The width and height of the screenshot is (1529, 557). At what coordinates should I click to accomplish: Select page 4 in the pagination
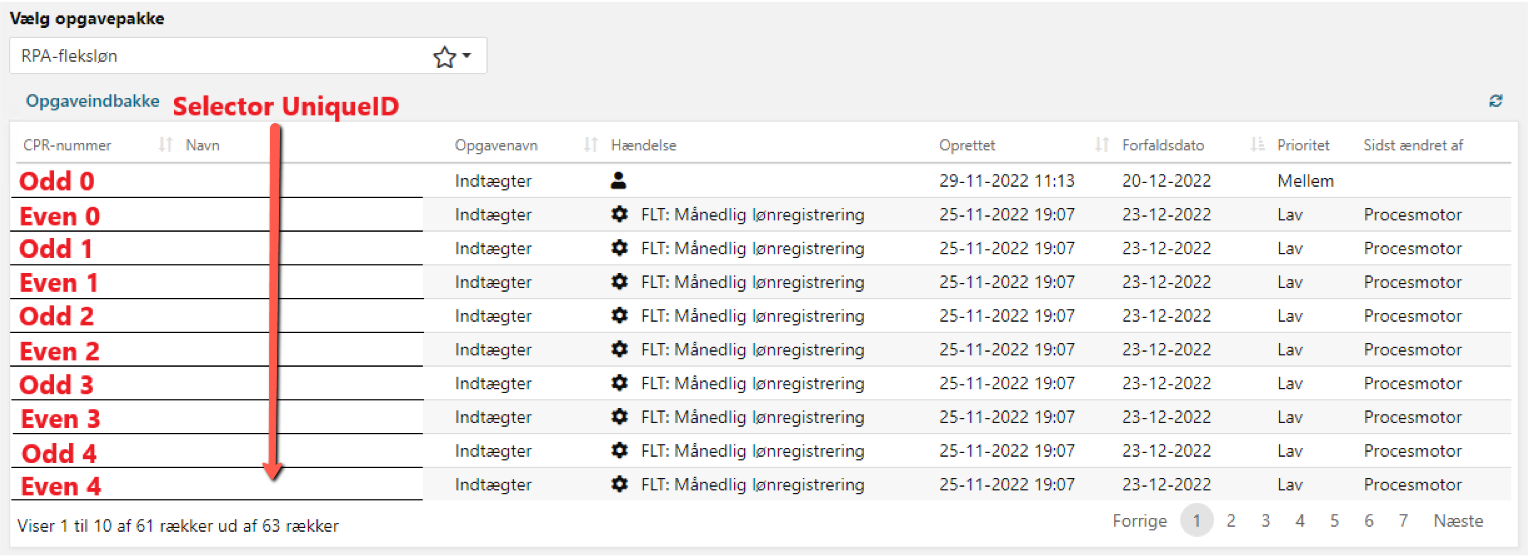pos(1300,520)
